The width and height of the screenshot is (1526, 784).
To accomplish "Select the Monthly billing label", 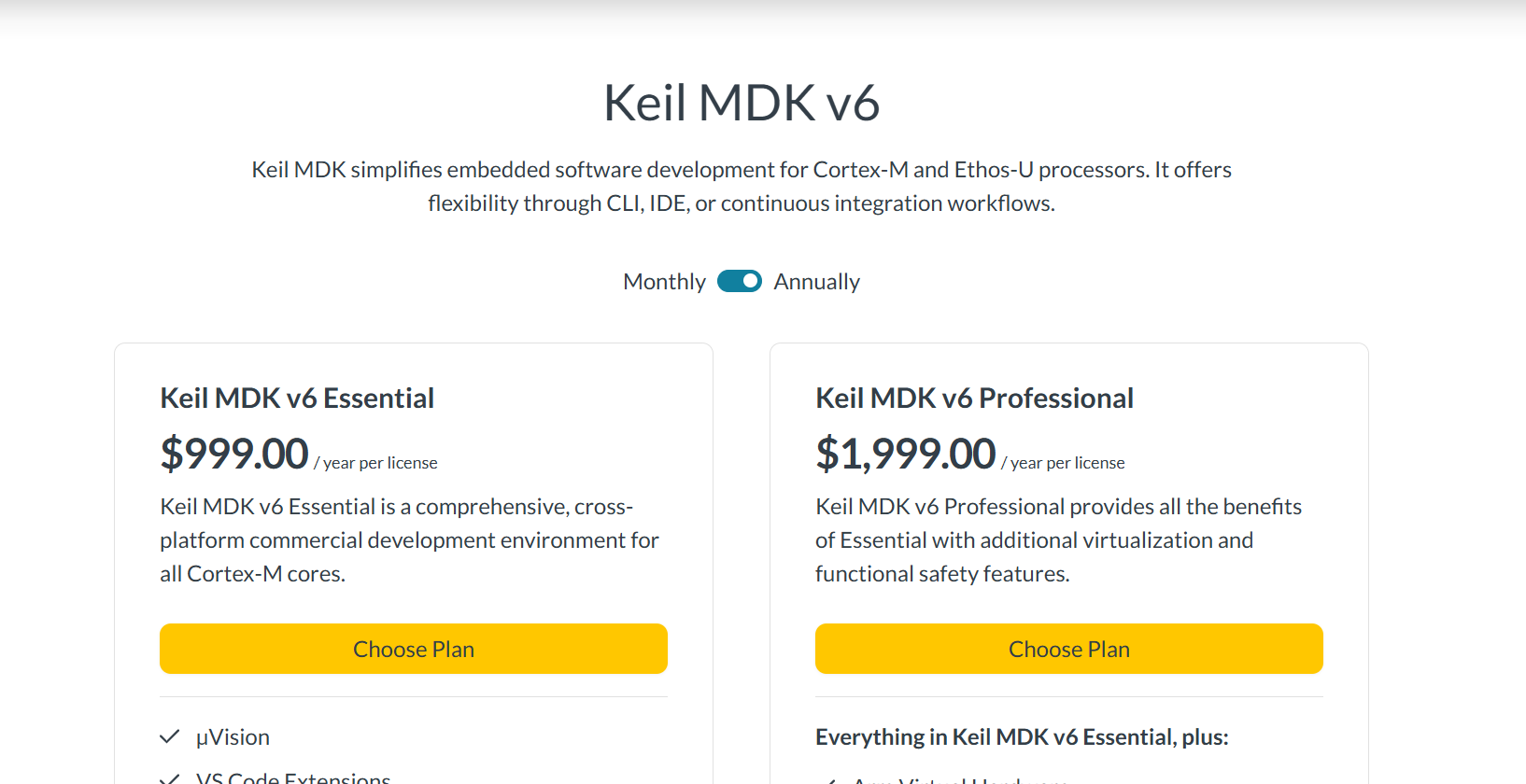I will pos(664,282).
